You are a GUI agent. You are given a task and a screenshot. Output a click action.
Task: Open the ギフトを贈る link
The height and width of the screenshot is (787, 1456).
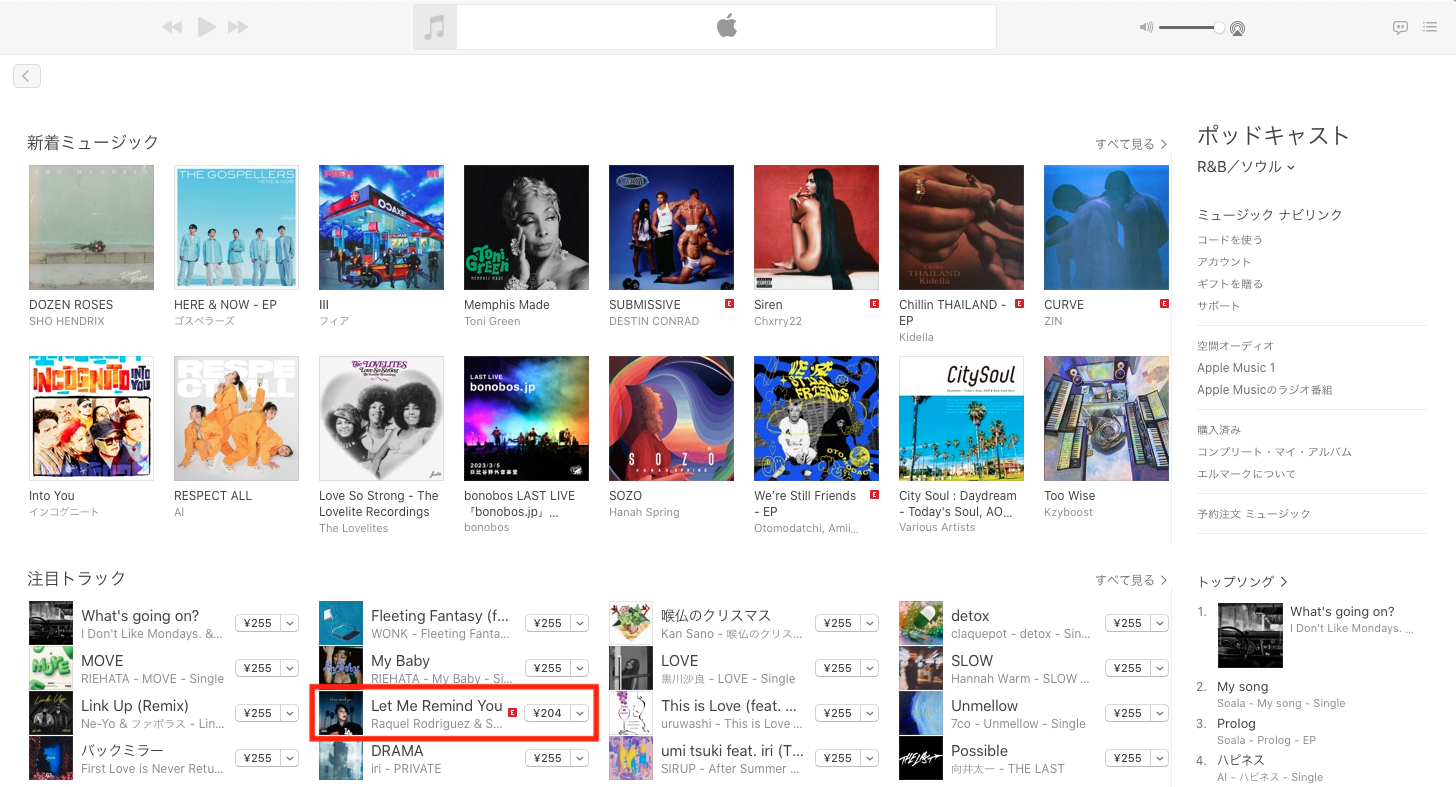1230,284
